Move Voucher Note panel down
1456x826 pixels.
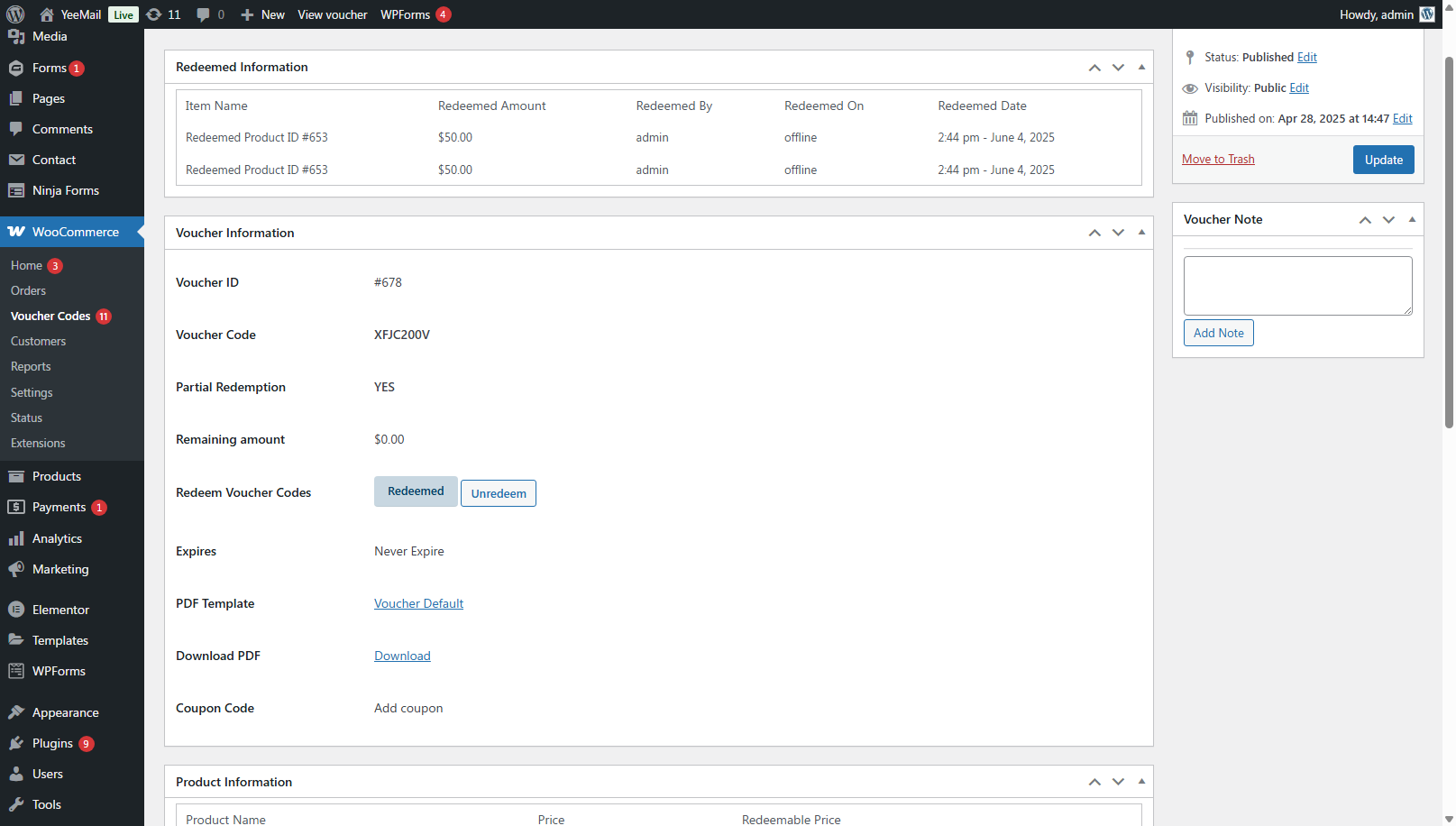tap(1388, 220)
